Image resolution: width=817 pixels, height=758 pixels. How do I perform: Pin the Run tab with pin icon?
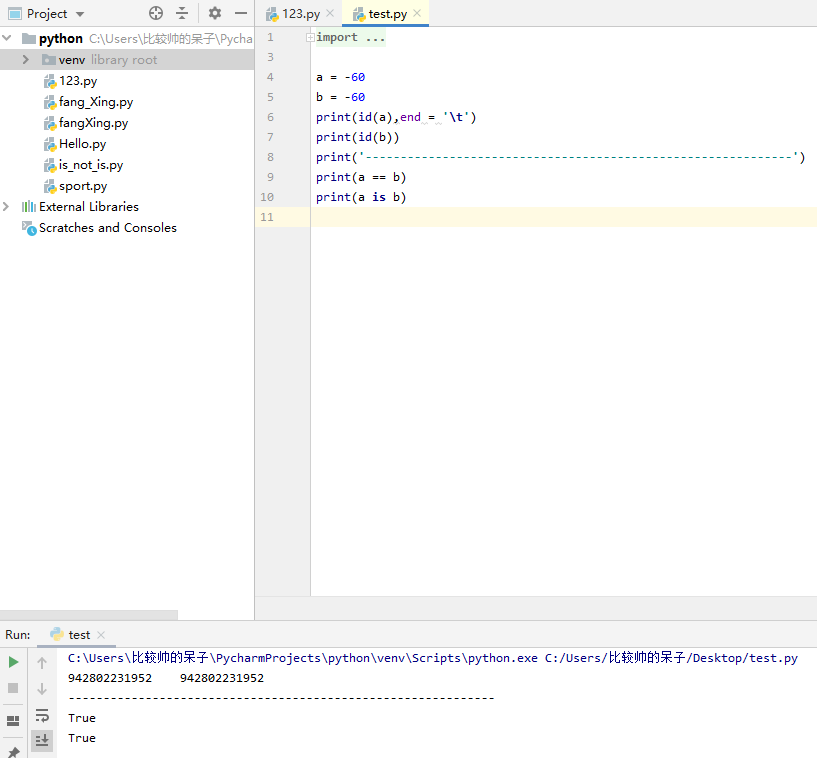click(14, 752)
